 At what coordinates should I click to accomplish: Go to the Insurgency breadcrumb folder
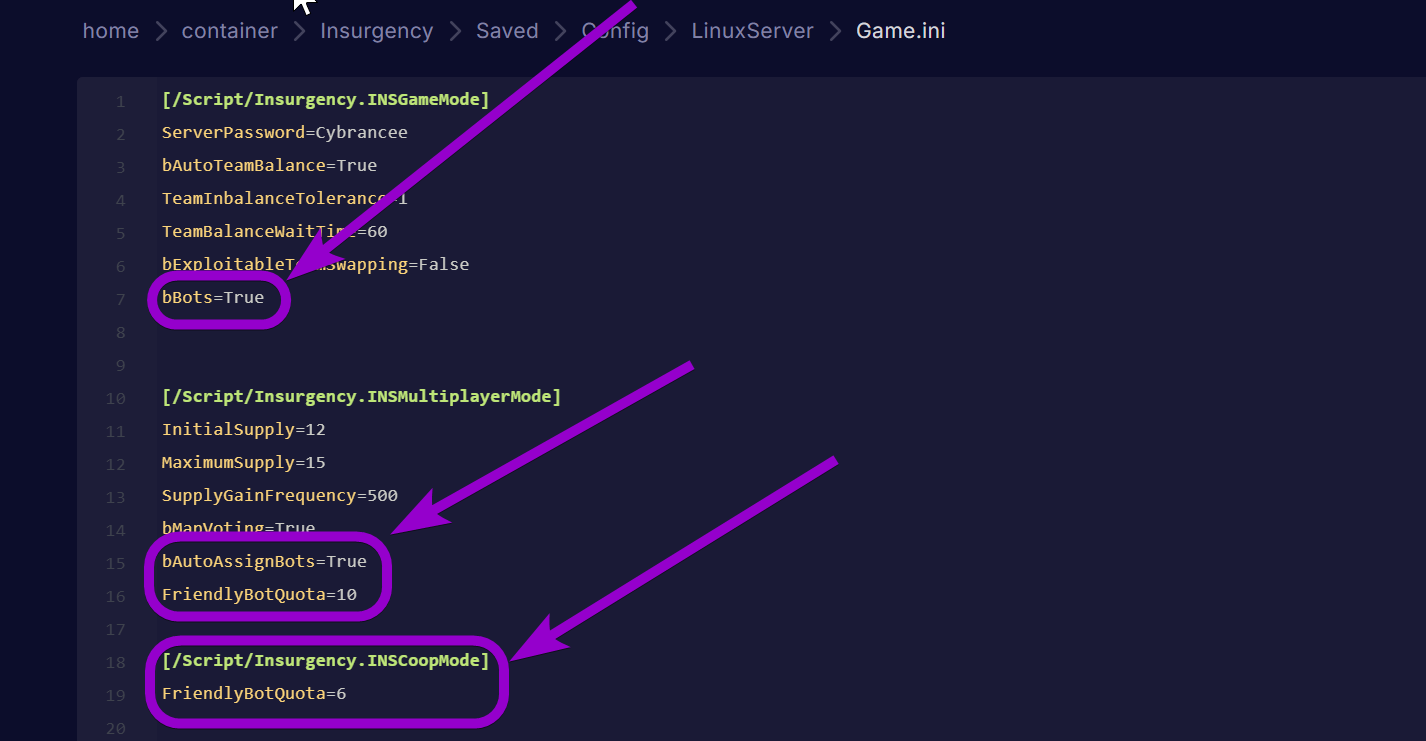376,31
